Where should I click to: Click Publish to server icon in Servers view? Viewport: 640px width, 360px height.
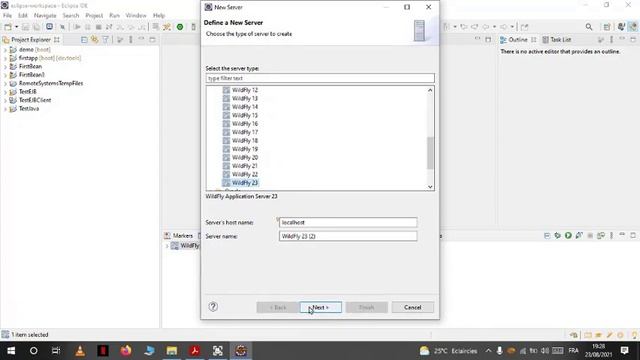[x=600, y=236]
